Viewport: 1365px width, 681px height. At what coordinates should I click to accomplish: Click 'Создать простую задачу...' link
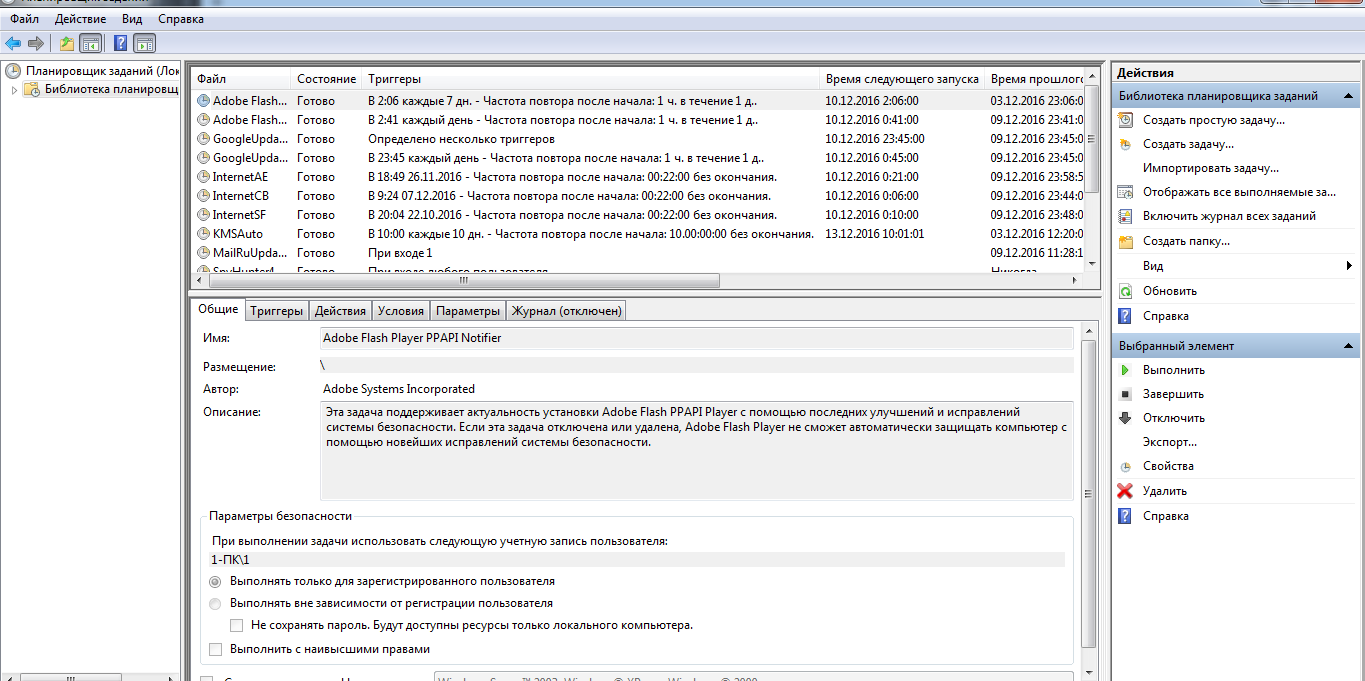1213,120
